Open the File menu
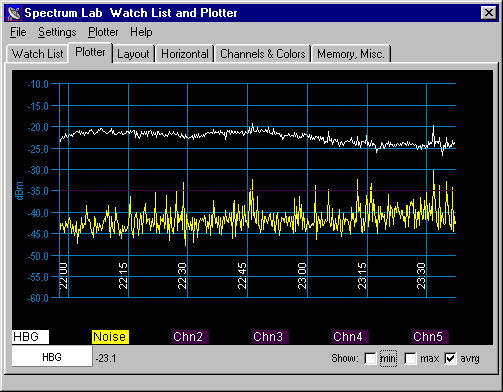The width and height of the screenshot is (503, 392). pos(18,32)
